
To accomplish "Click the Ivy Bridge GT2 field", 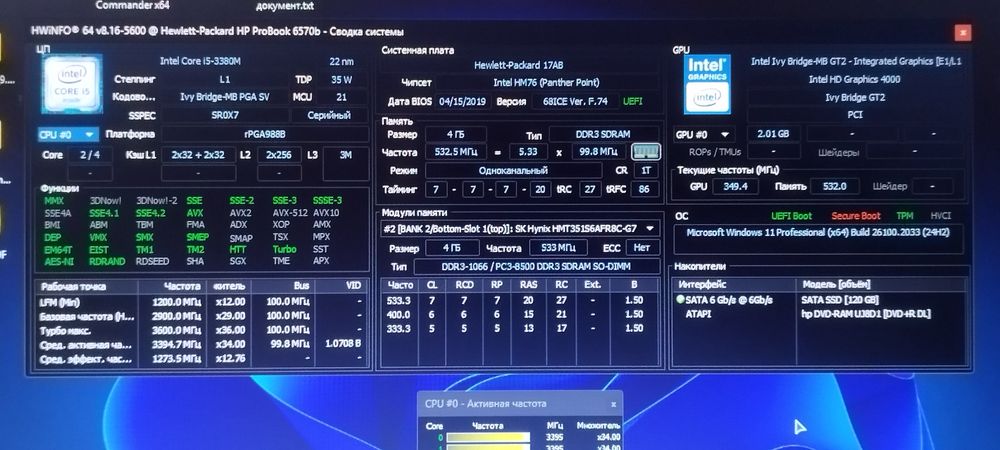I will [855, 98].
